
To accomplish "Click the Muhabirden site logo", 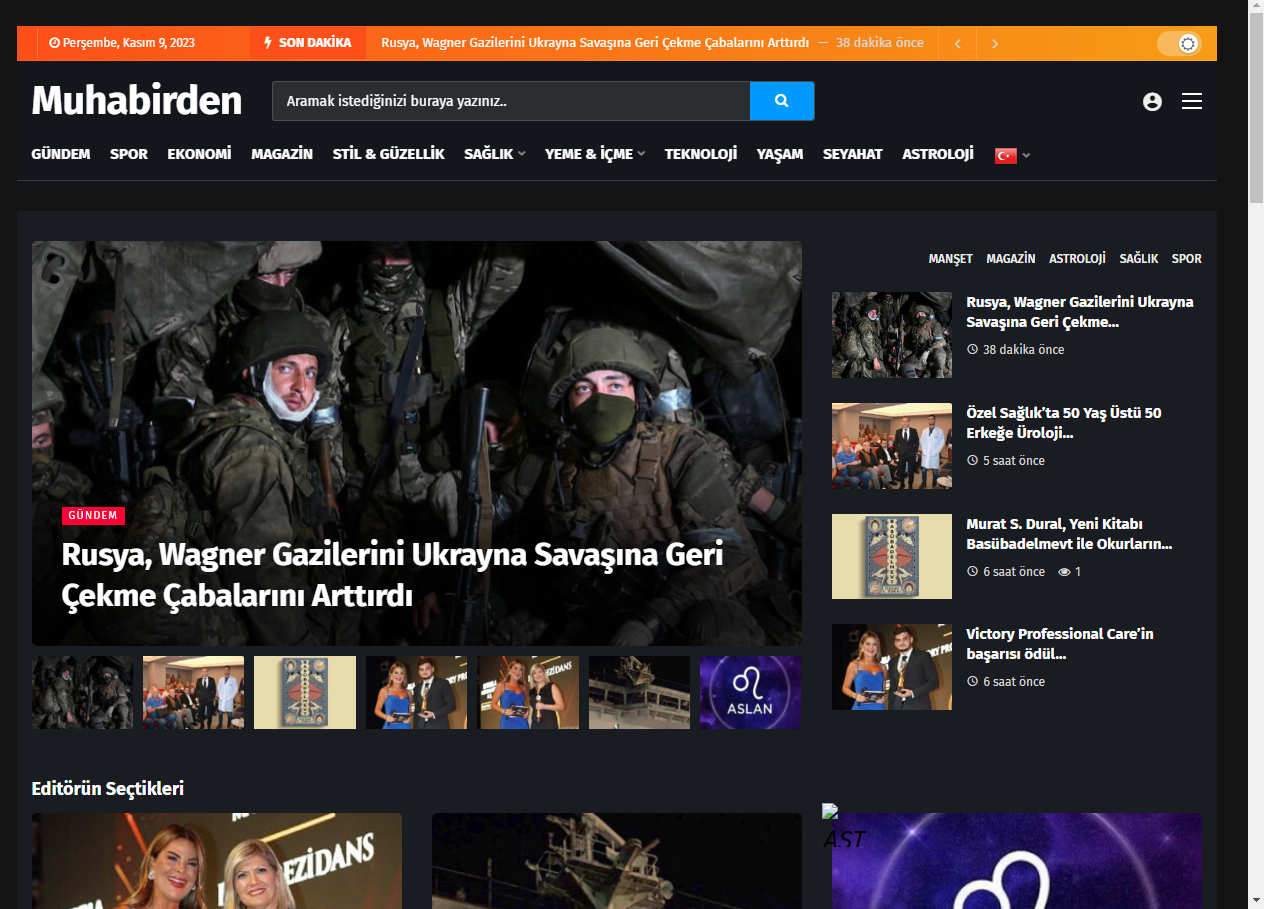I will pyautogui.click(x=137, y=101).
